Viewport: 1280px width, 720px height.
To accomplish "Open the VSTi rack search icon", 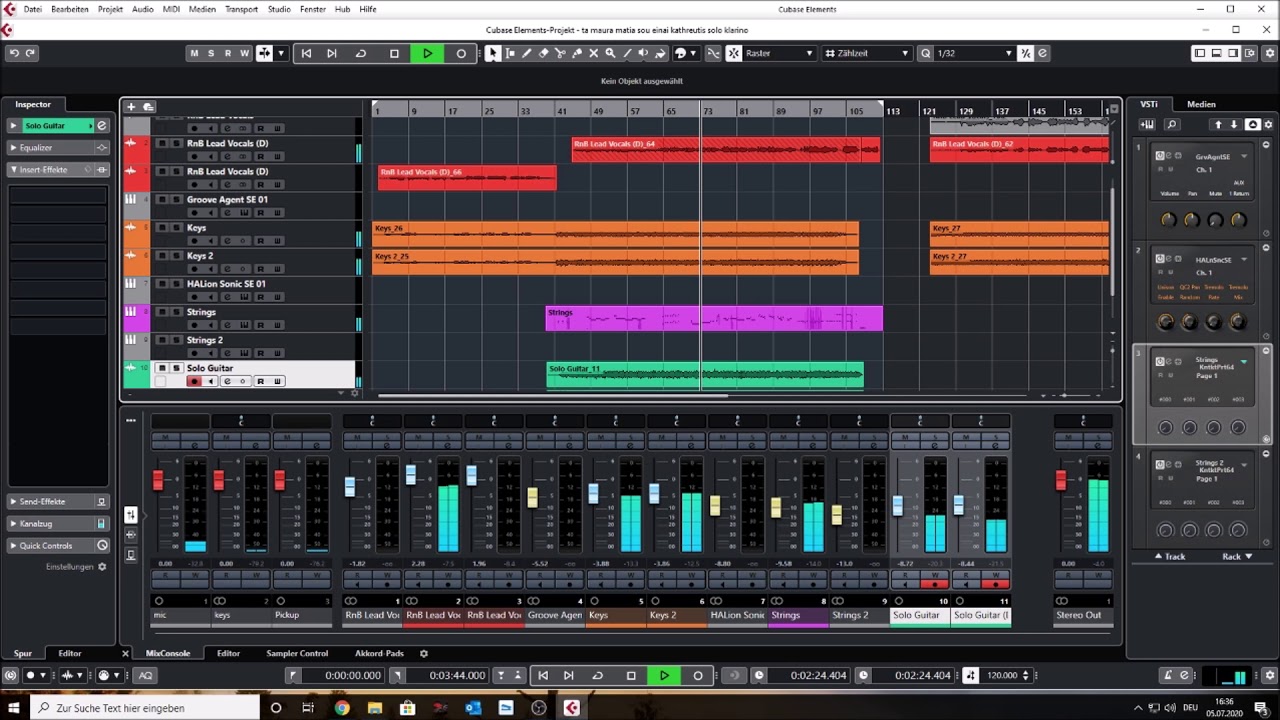I will coord(1172,125).
